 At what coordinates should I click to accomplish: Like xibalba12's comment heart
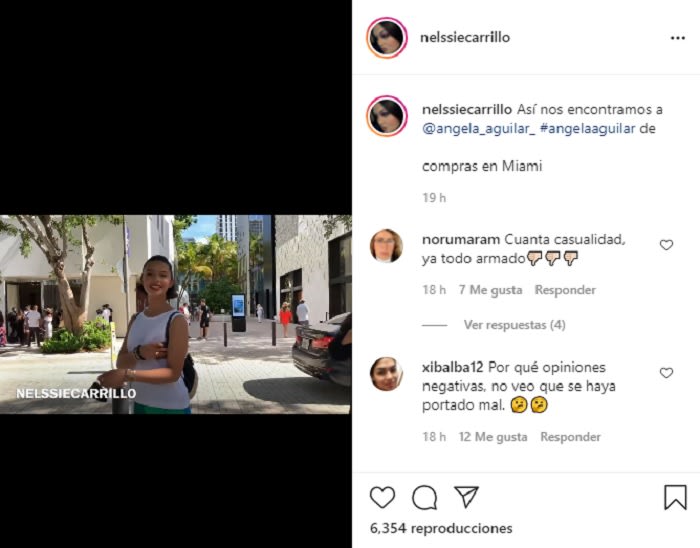pyautogui.click(x=666, y=373)
